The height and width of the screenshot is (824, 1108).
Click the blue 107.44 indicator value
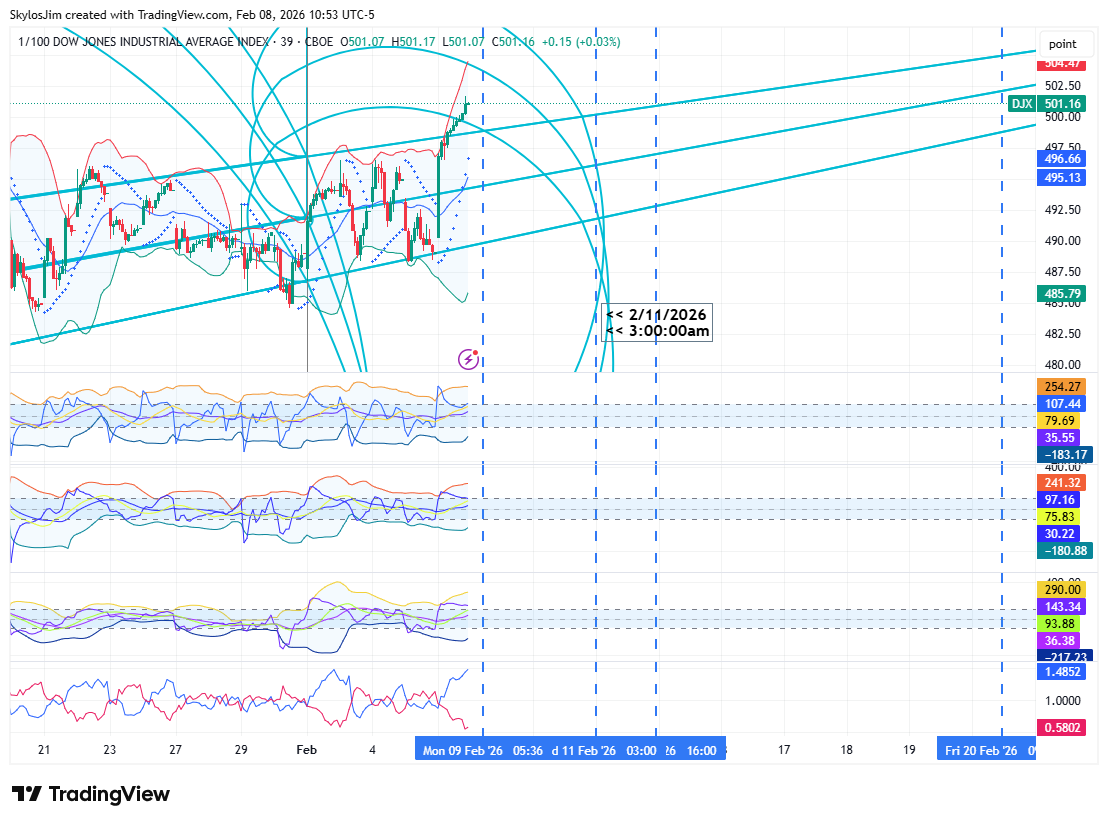(x=1062, y=404)
